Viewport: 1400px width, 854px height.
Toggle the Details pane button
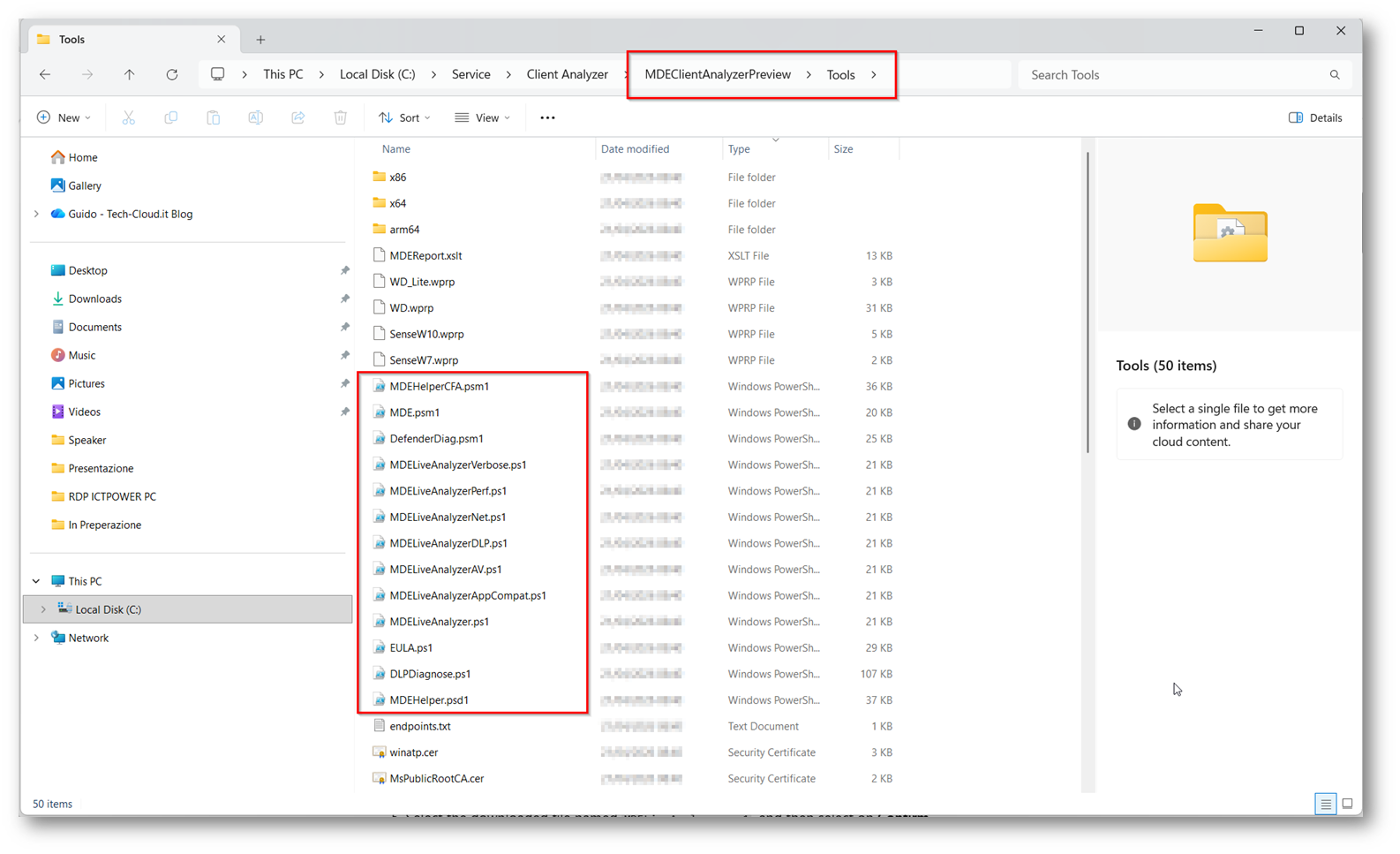(x=1315, y=117)
